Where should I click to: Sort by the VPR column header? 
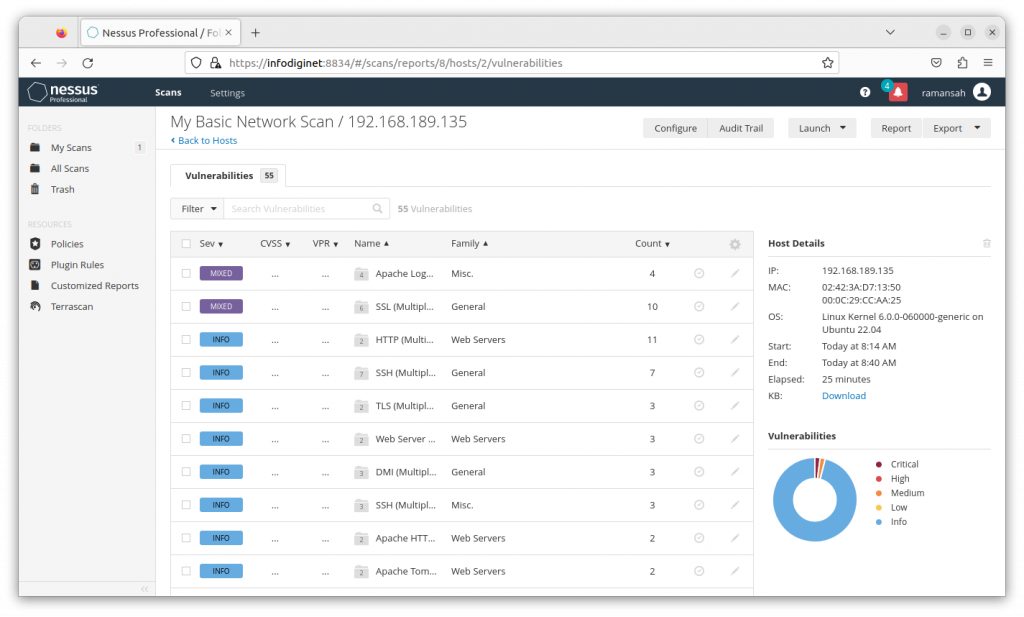tap(325, 244)
